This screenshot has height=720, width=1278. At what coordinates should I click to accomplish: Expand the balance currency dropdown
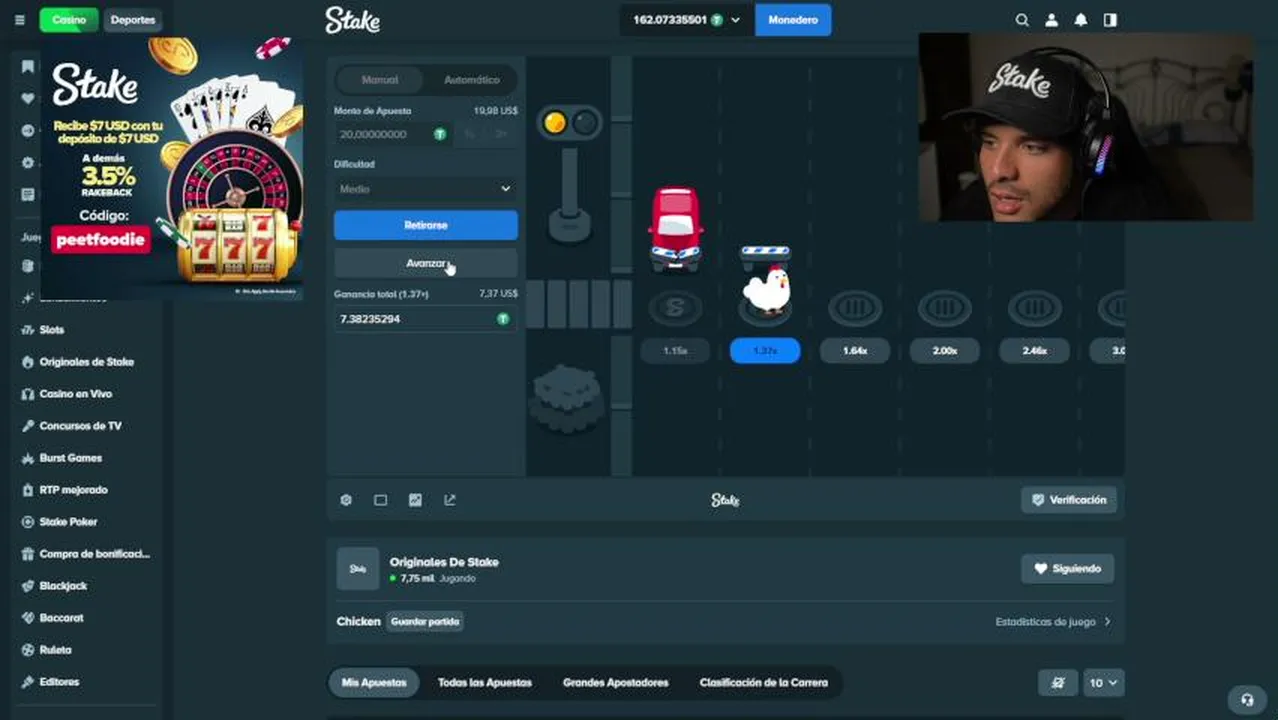point(736,20)
